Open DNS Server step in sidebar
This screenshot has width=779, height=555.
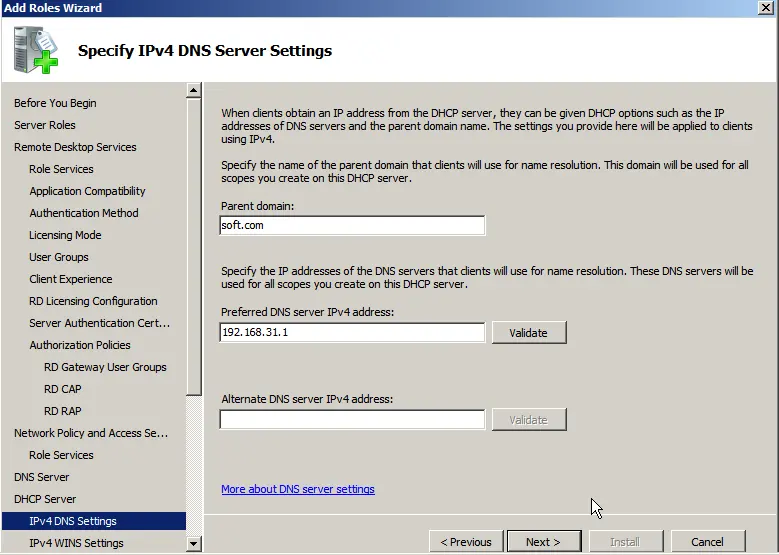click(x=42, y=477)
